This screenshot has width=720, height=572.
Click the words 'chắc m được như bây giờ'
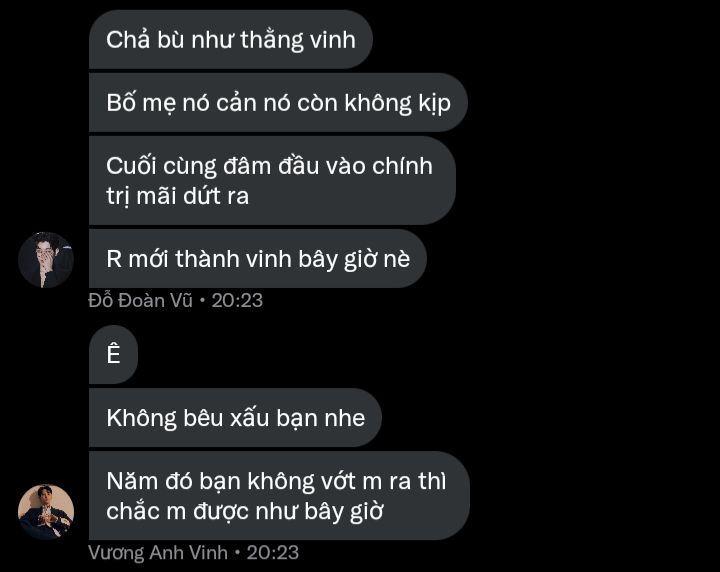click(245, 511)
